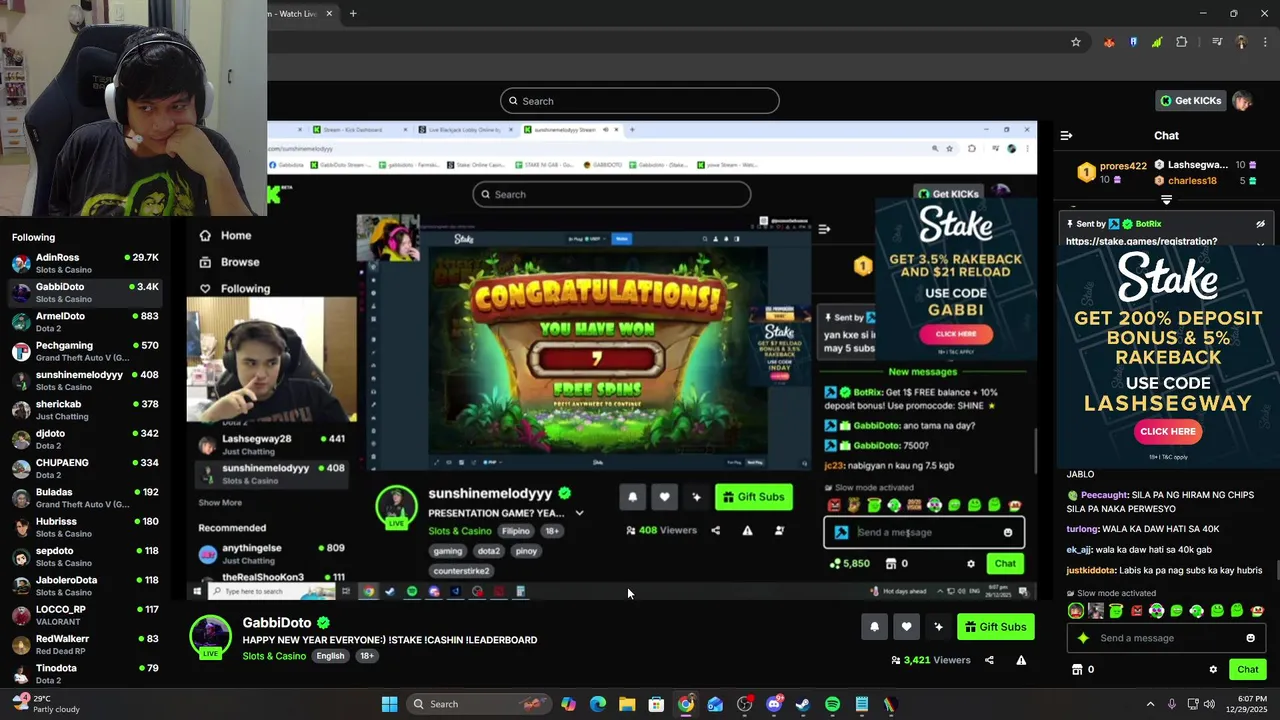1280x720 pixels.
Task: Open Buladas channel in sidebar
Action: (x=85, y=498)
